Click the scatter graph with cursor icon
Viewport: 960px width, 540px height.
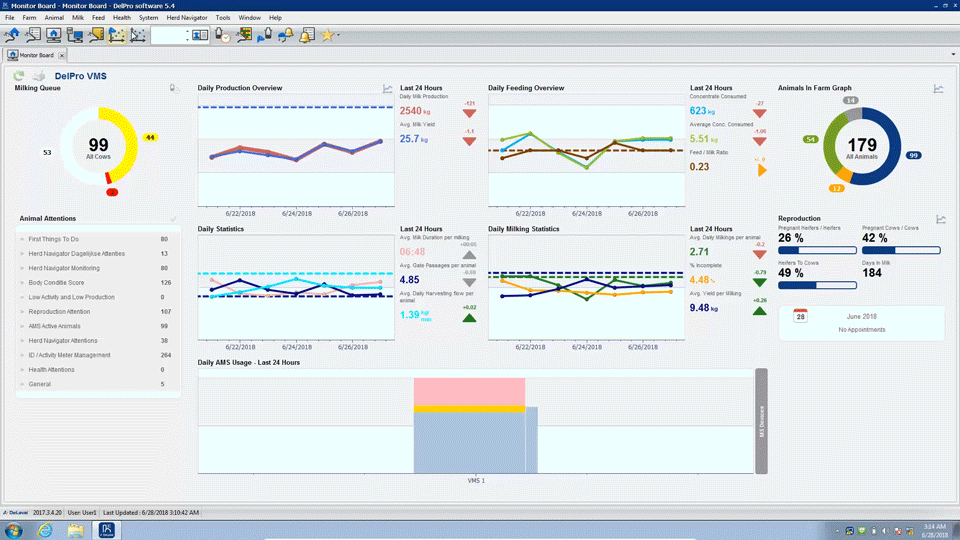pyautogui.click(x=138, y=35)
